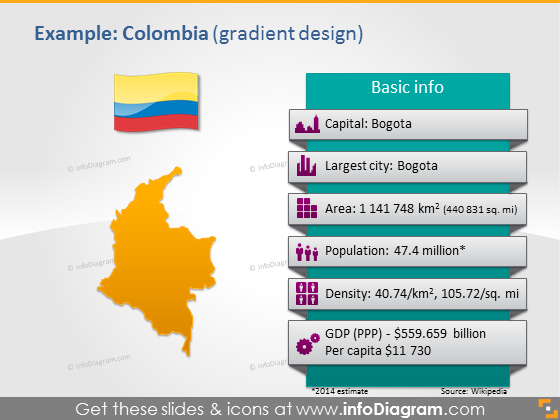560x420 pixels.
Task: Click the Source: Wikipedia note
Action: pyautogui.click(x=474, y=391)
